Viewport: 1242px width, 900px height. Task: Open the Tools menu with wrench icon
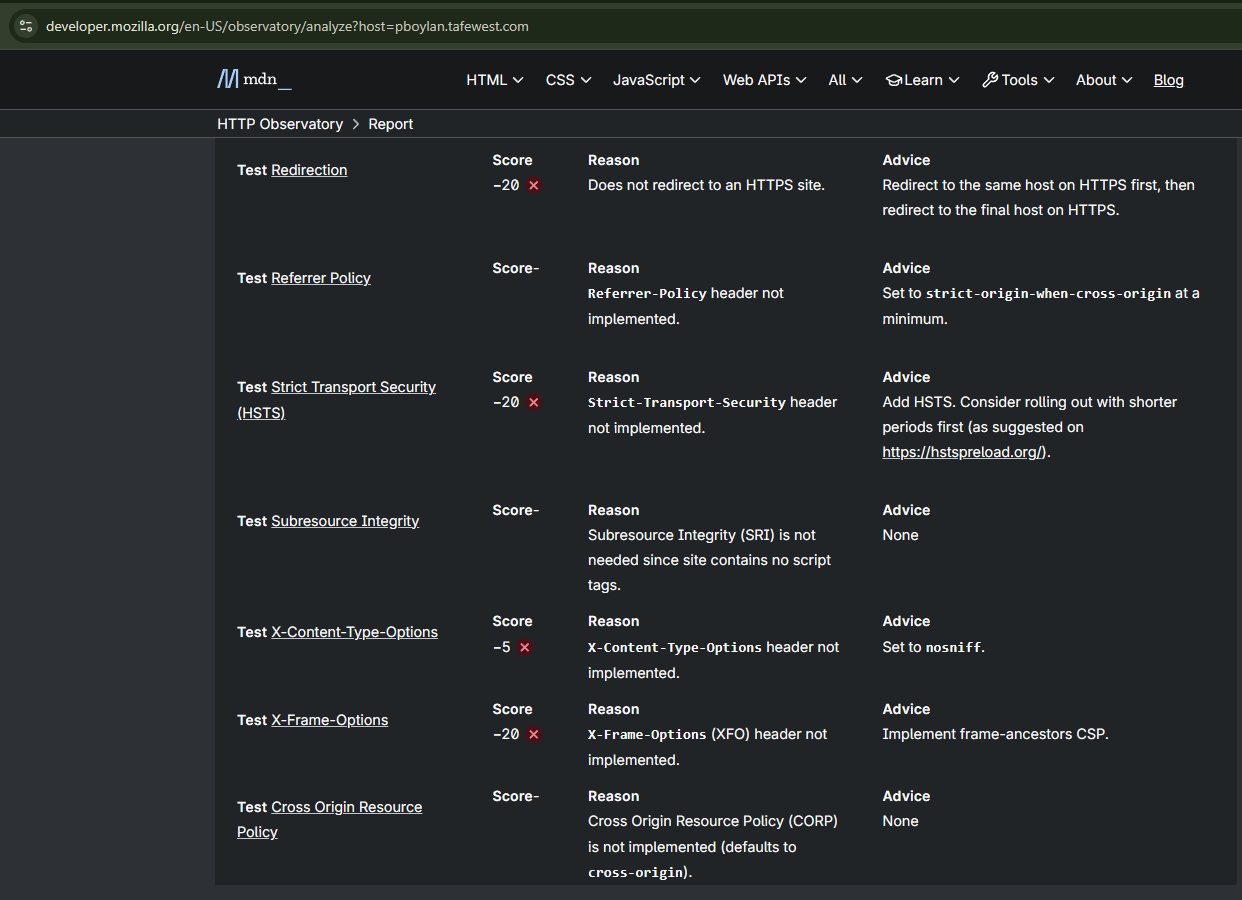click(1018, 80)
